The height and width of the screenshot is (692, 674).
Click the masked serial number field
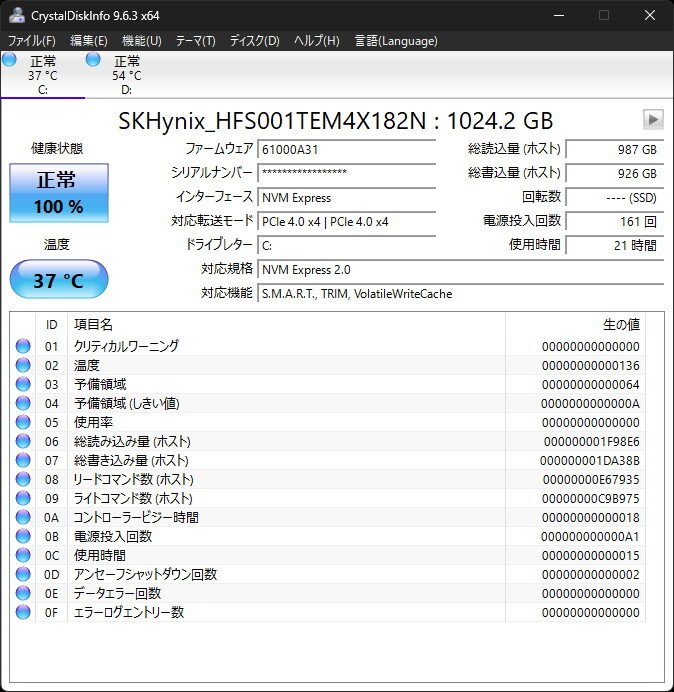pyautogui.click(x=347, y=173)
